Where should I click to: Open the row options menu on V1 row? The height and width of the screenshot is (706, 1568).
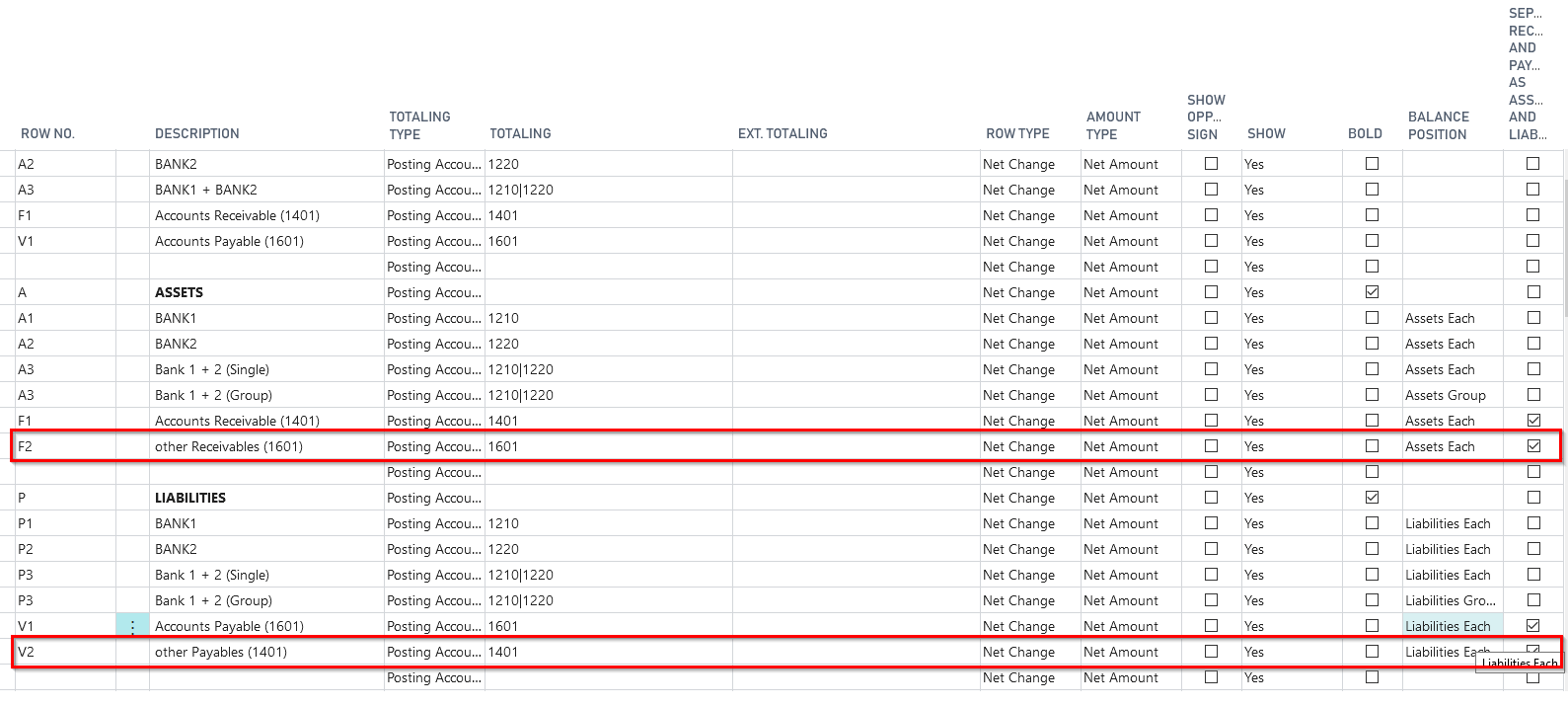click(x=132, y=627)
